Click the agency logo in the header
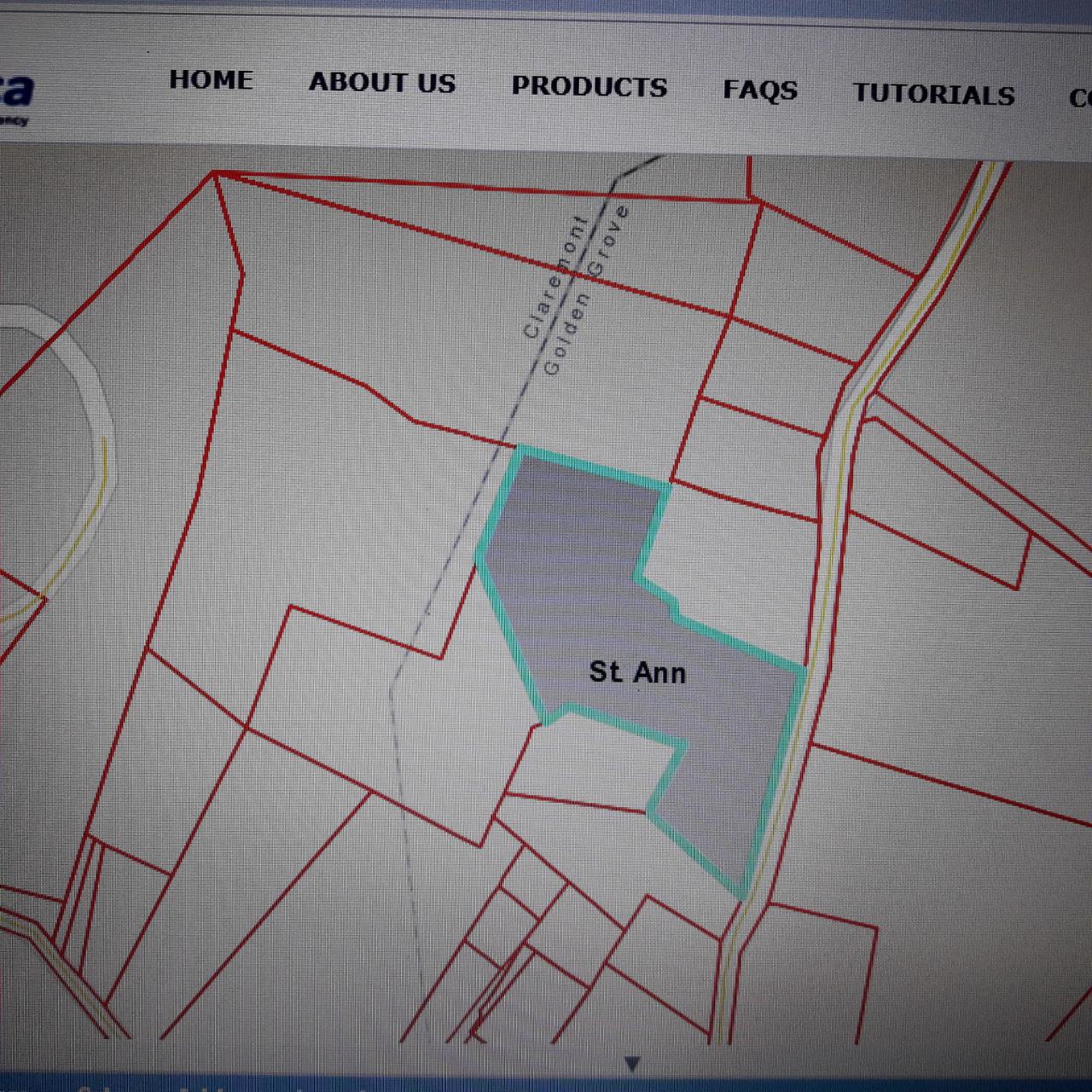 15,96
